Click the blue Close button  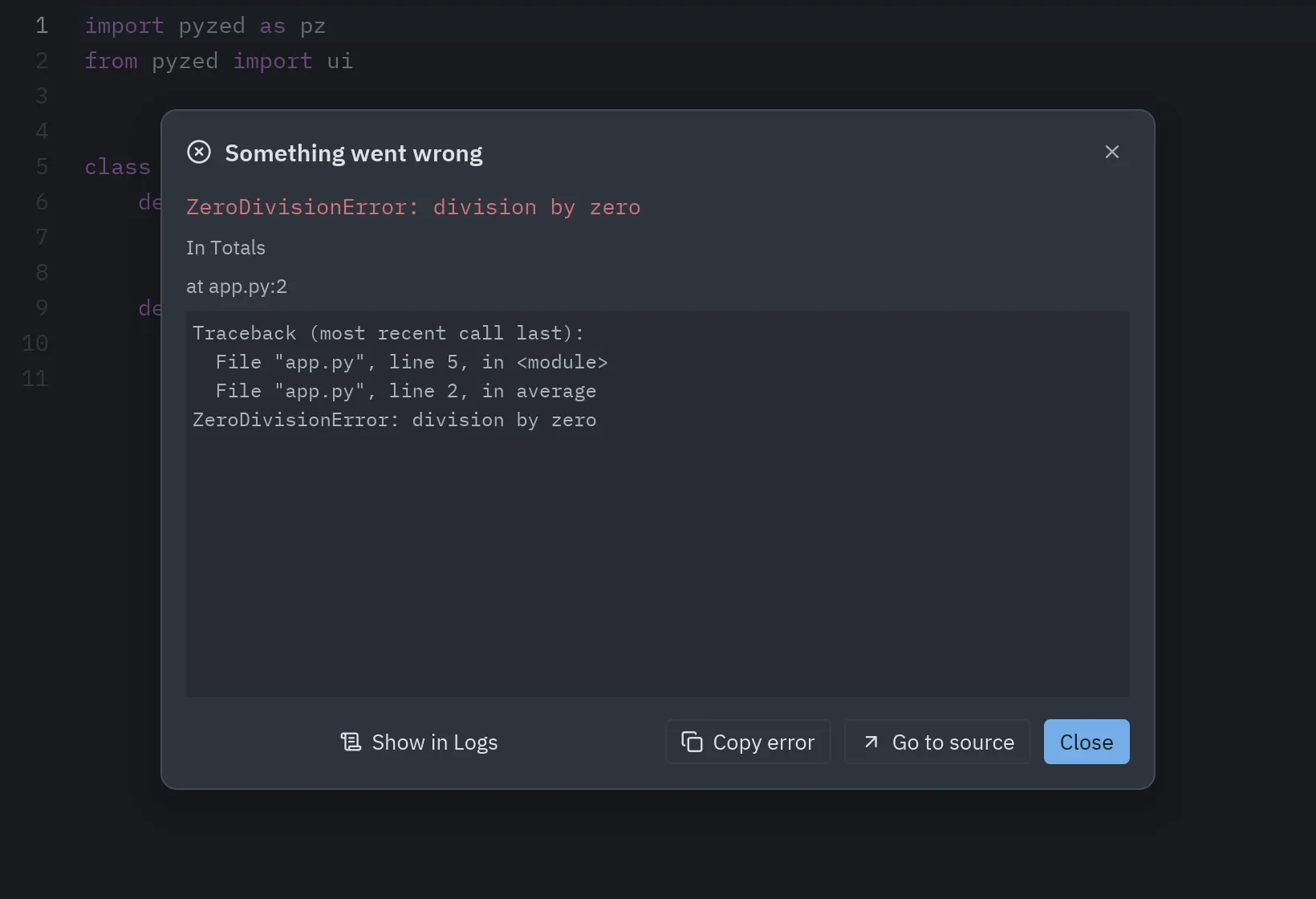(1087, 742)
